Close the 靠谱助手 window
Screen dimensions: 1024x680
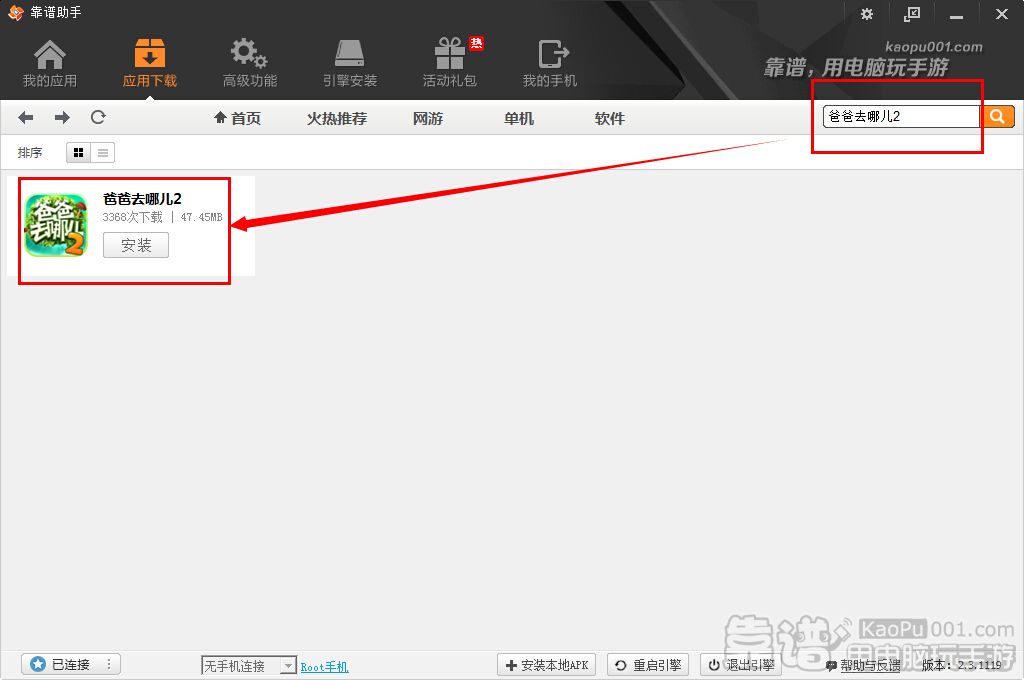pos(1001,14)
